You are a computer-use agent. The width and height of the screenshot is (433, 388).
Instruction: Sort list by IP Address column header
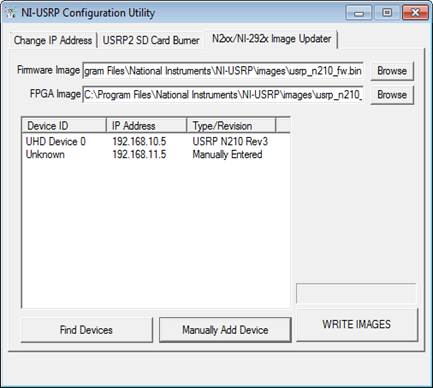point(146,126)
